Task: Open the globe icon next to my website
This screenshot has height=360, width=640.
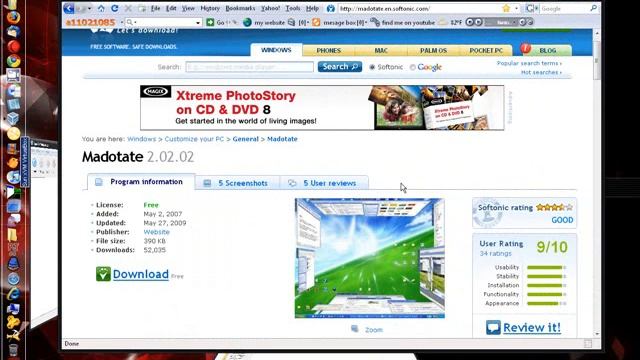Action: point(247,22)
